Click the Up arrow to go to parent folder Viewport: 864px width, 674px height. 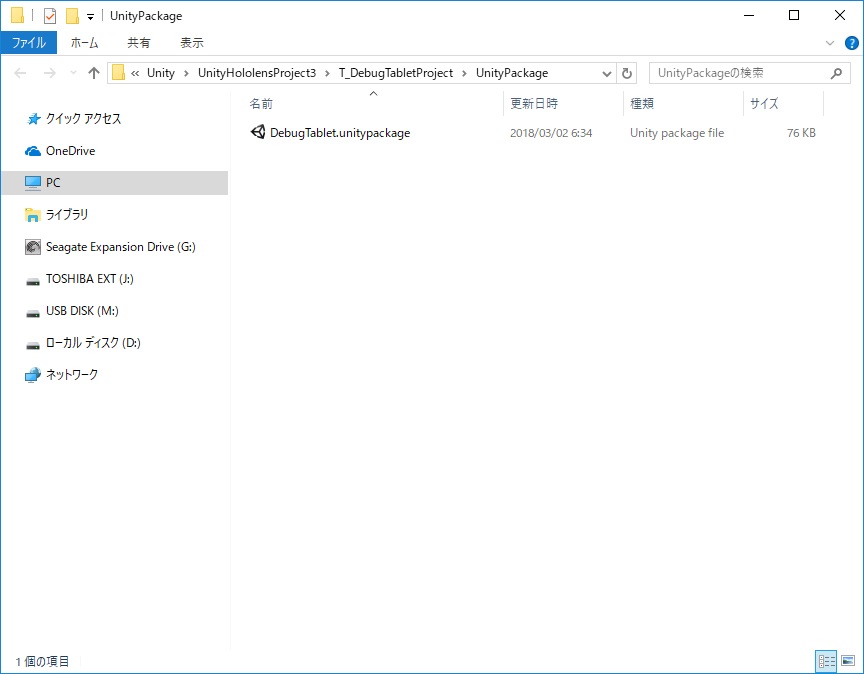tap(93, 73)
